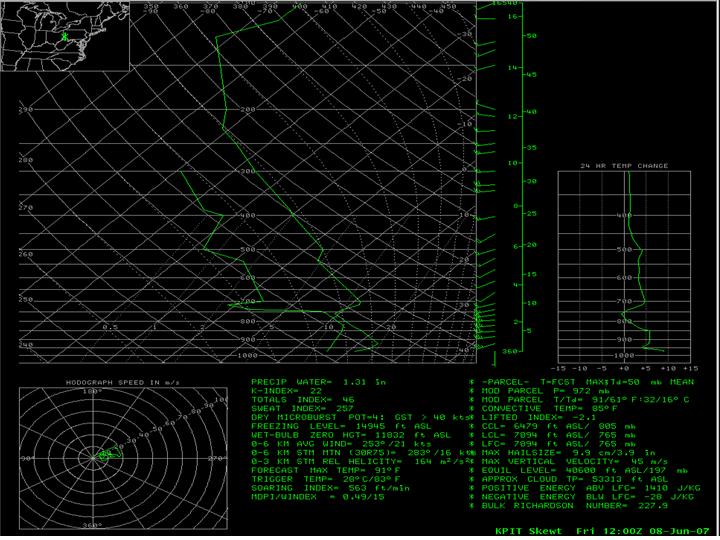This screenshot has width=720, height=540.
Task: Click the 'SWEAT INDEX= 257' readout
Action: pos(302,408)
